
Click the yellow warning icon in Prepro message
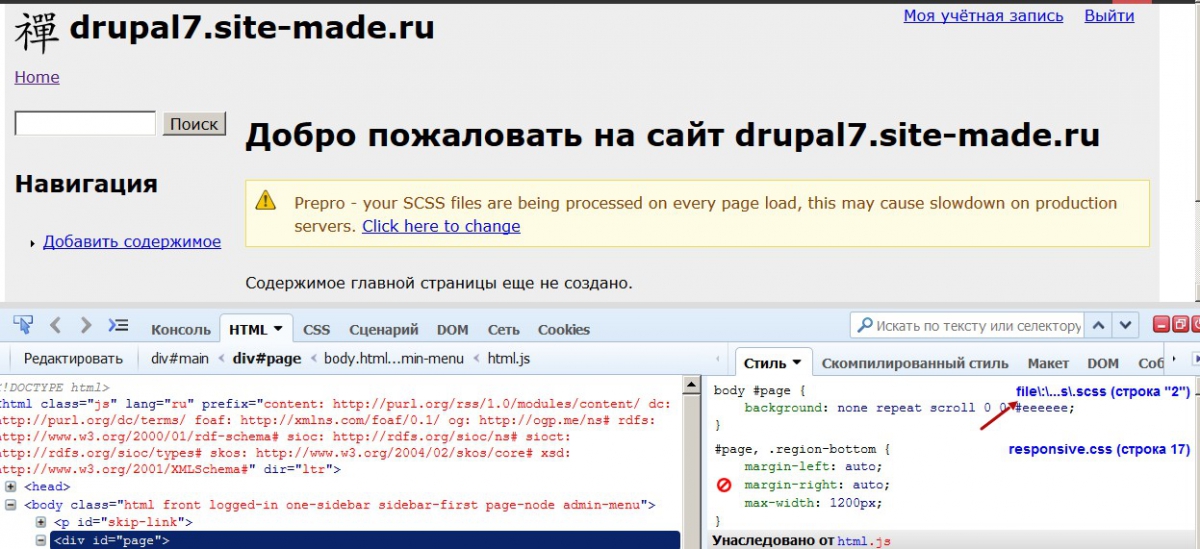point(265,201)
